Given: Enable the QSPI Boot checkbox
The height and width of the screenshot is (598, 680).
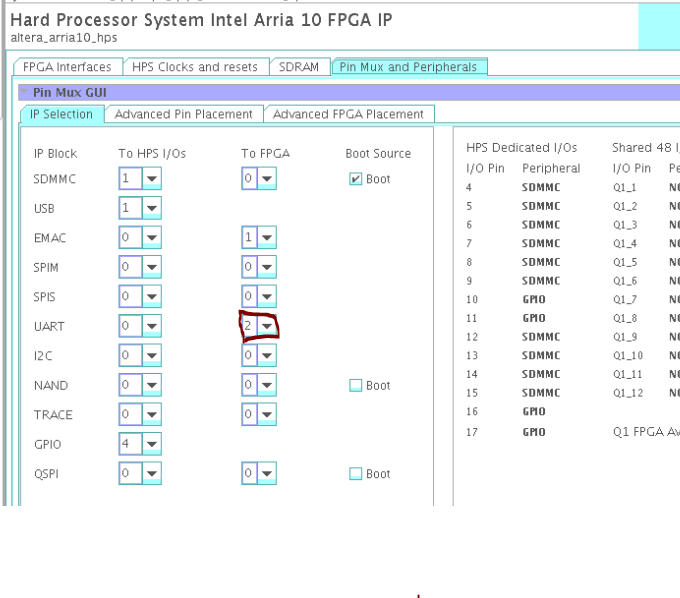Looking at the screenshot, I should 356,474.
